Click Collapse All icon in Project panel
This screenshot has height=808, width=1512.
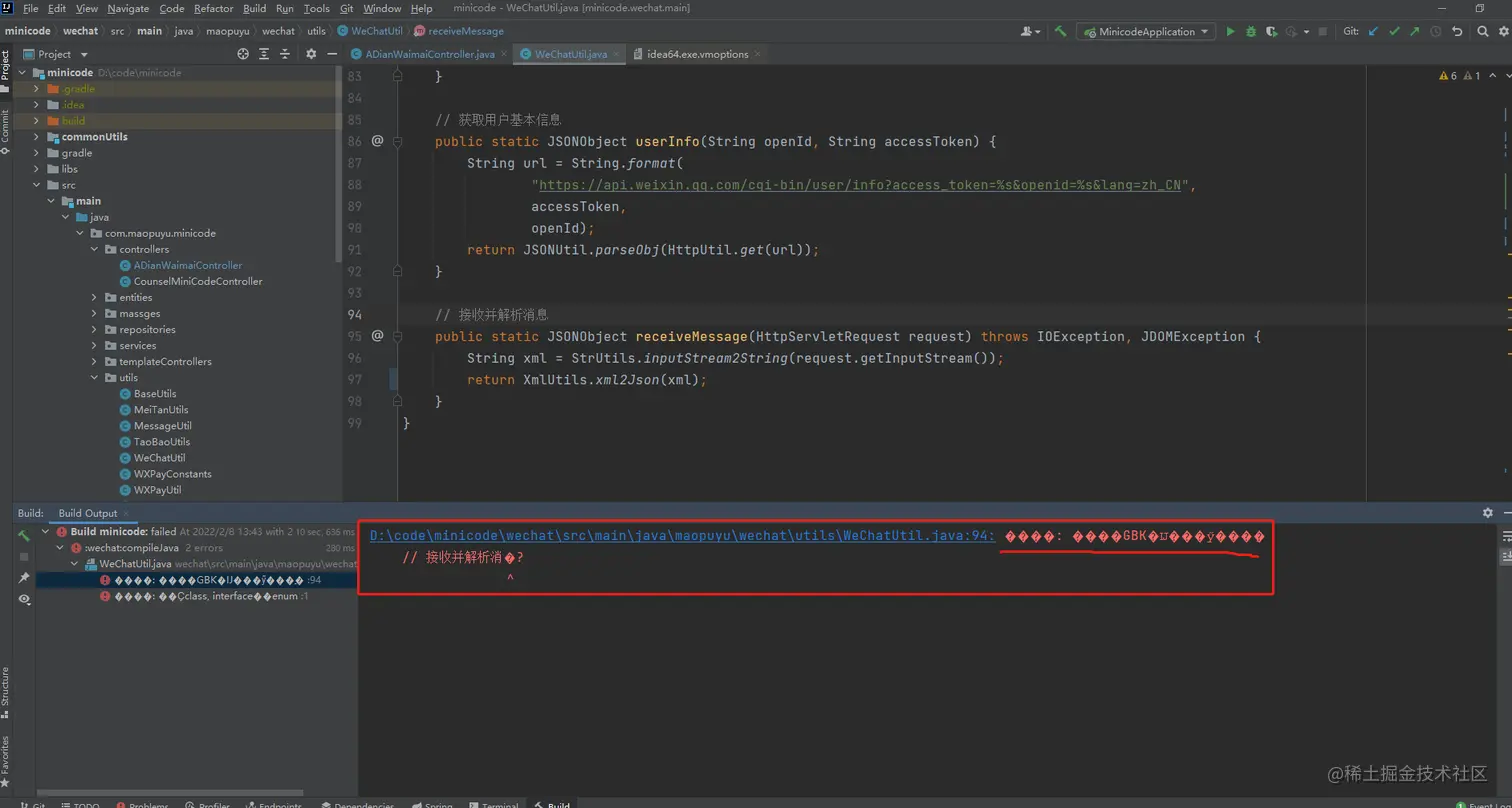(x=285, y=54)
